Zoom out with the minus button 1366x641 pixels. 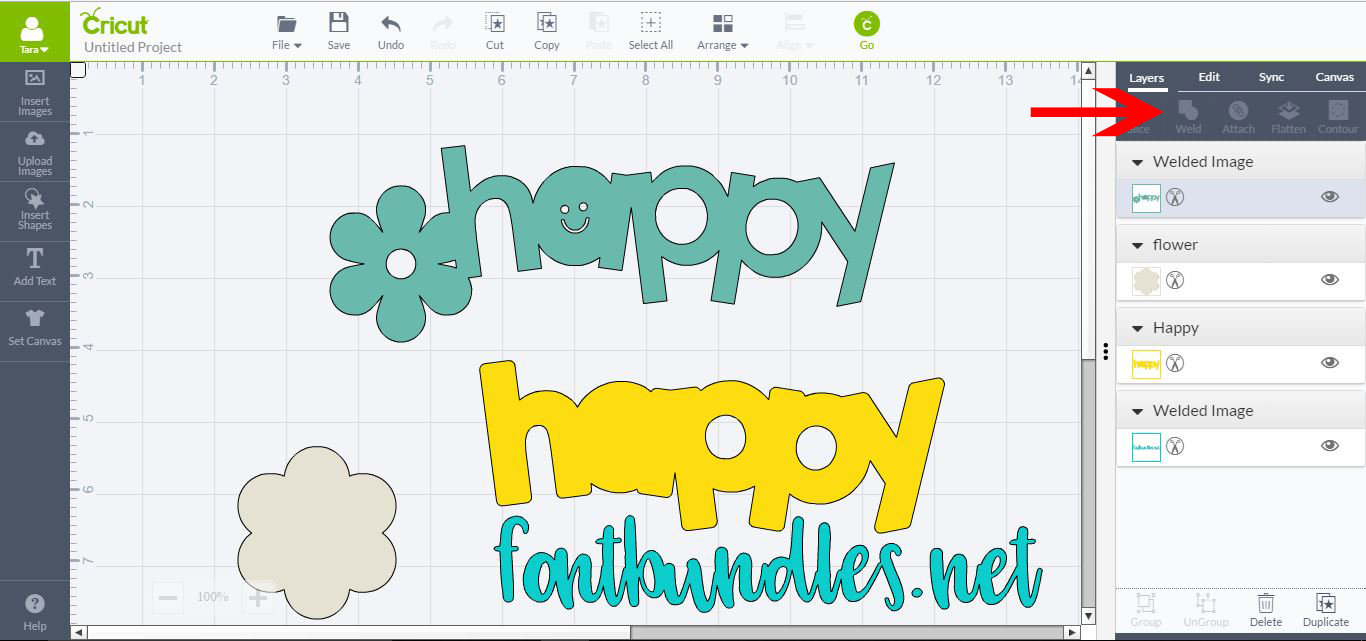pyautogui.click(x=168, y=597)
